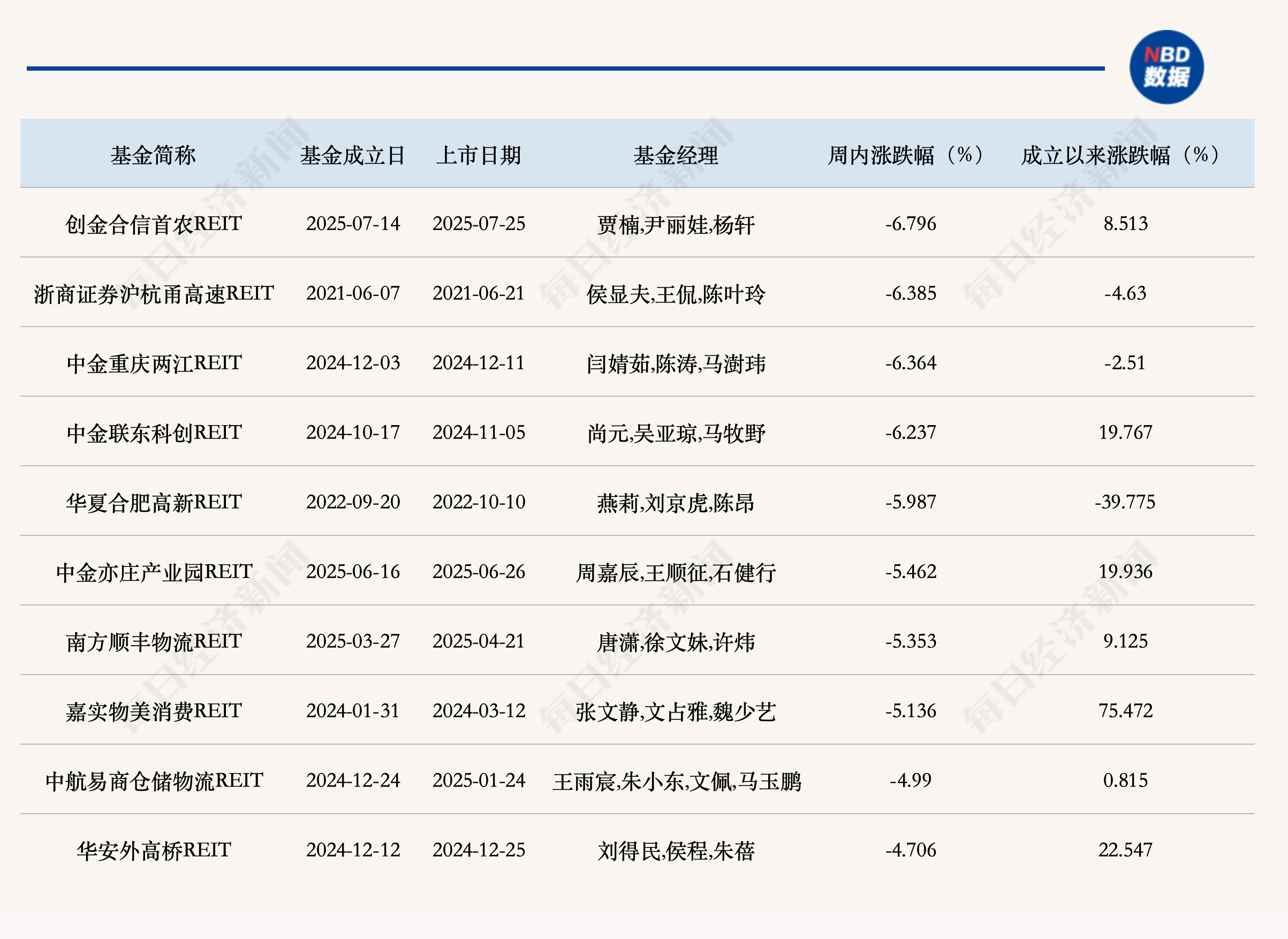Image resolution: width=1288 pixels, height=939 pixels.
Task: Select the 基金经理 column header
Action: [x=676, y=155]
